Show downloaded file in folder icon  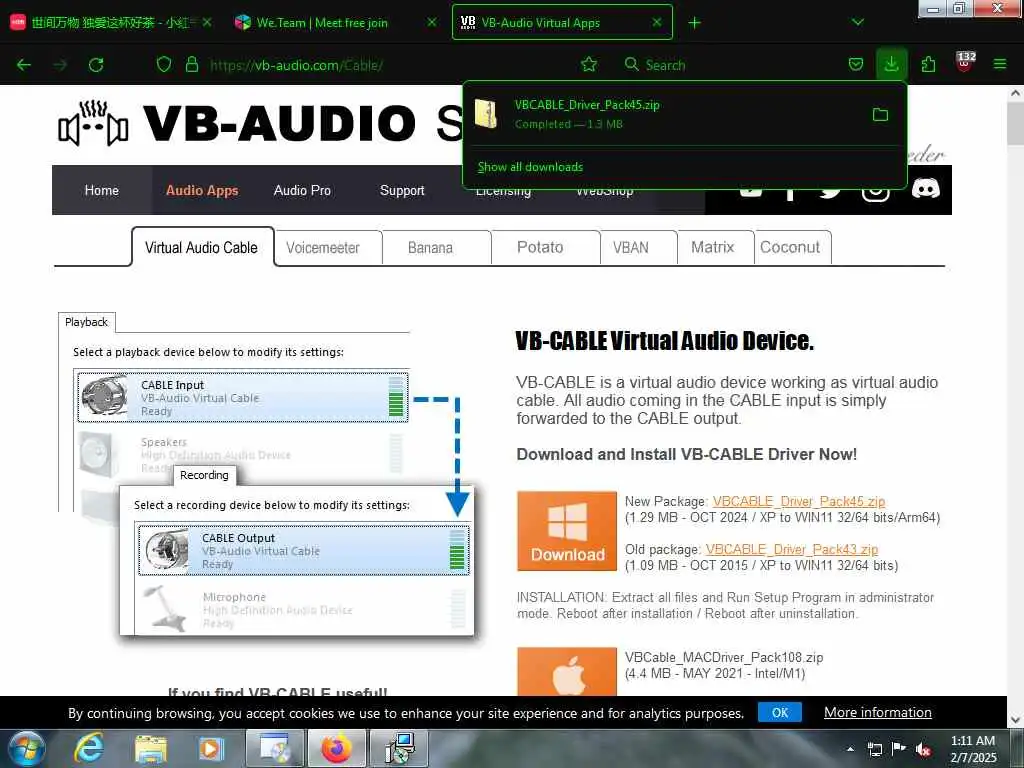(x=880, y=115)
